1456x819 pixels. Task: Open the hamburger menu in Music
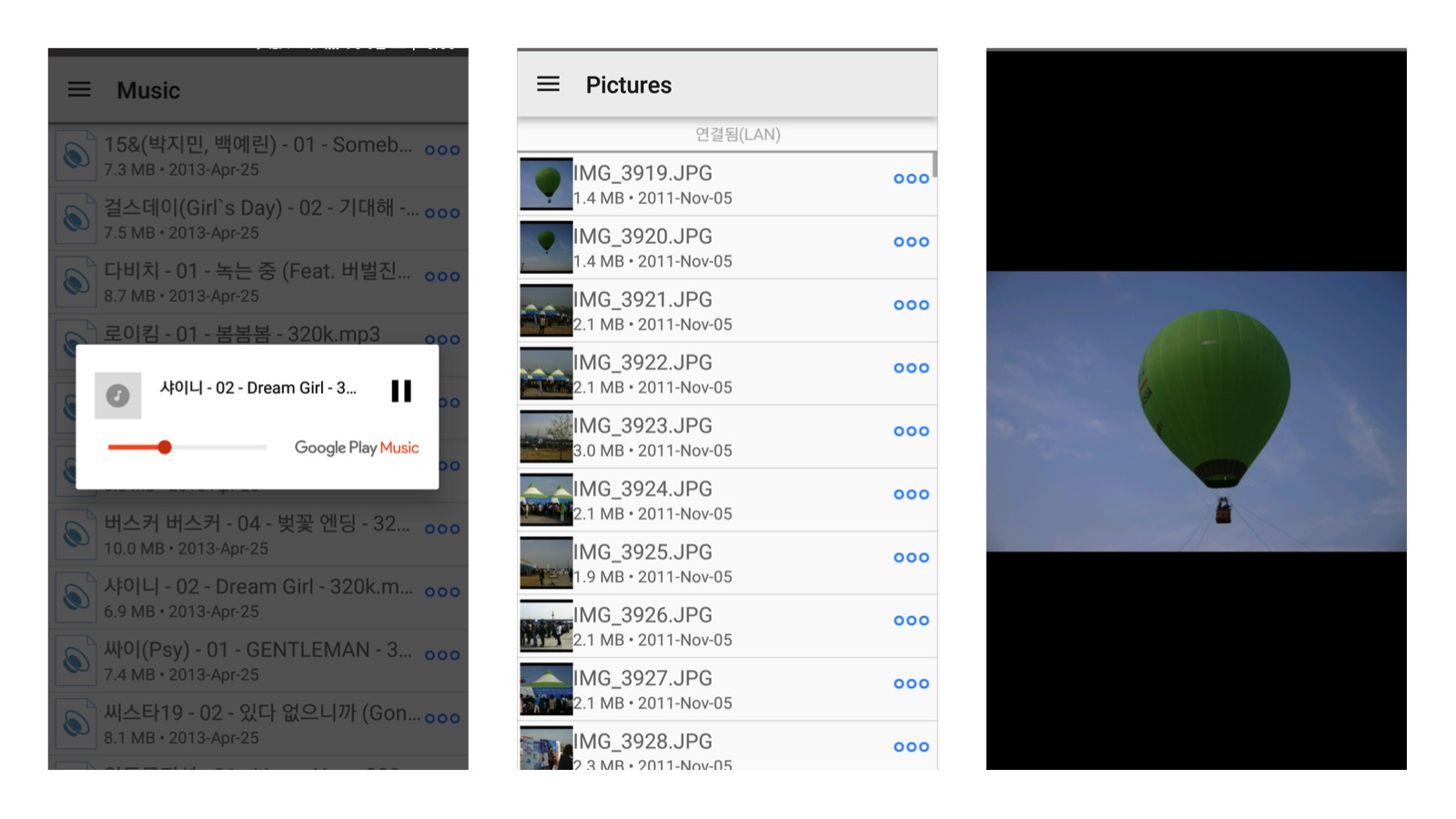click(79, 89)
